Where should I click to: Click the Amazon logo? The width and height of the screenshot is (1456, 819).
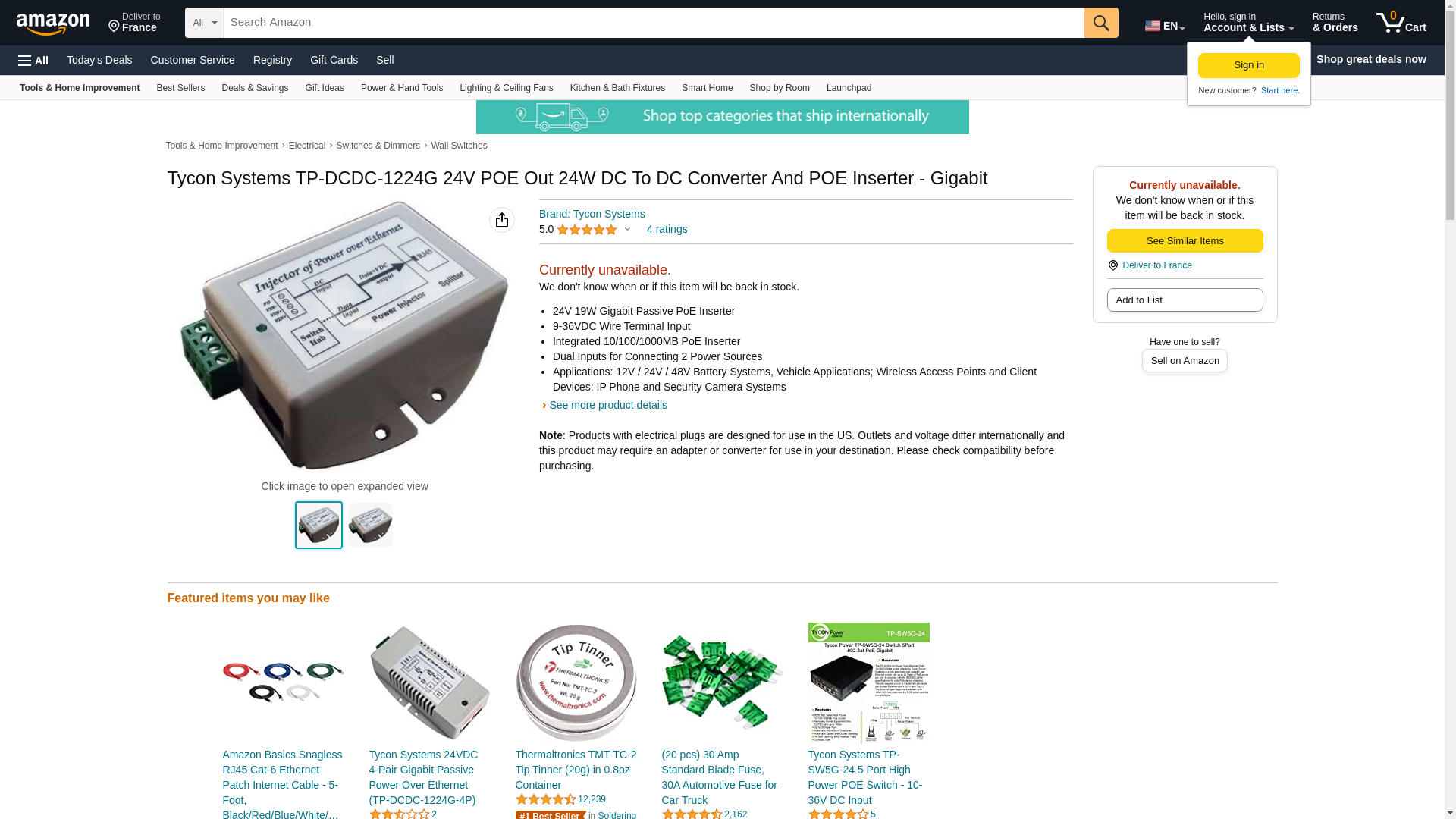point(53,24)
